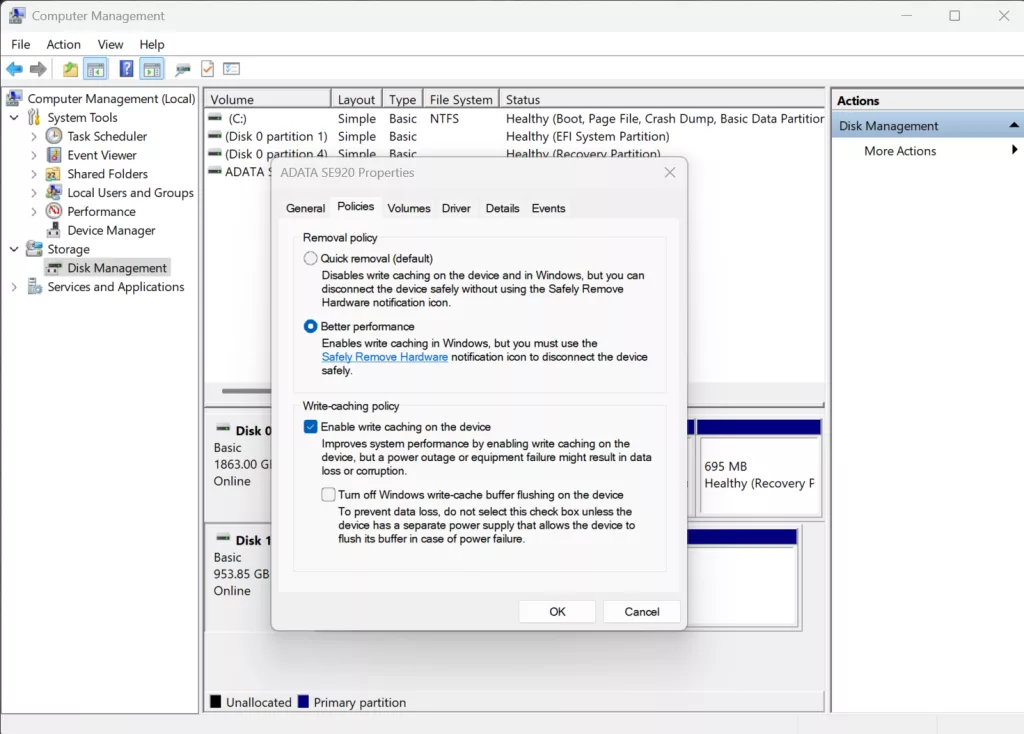Click the checkmark properties toolbar icon
Screen dimensions: 1024x734
click(x=208, y=69)
